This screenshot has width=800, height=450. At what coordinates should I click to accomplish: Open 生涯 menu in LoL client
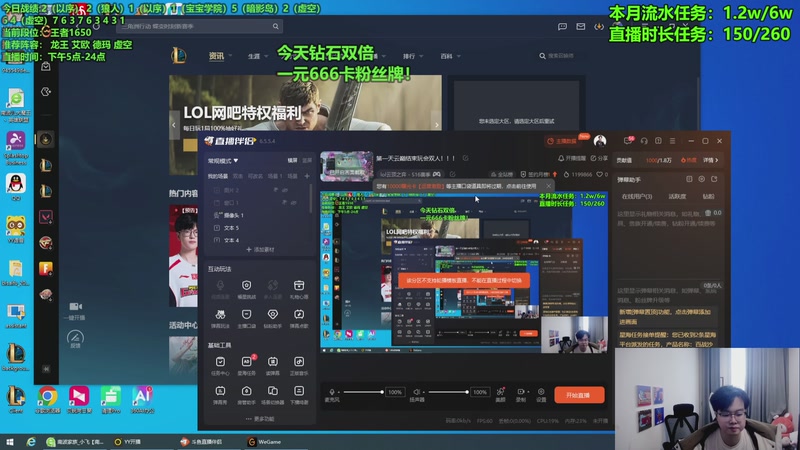tap(254, 56)
